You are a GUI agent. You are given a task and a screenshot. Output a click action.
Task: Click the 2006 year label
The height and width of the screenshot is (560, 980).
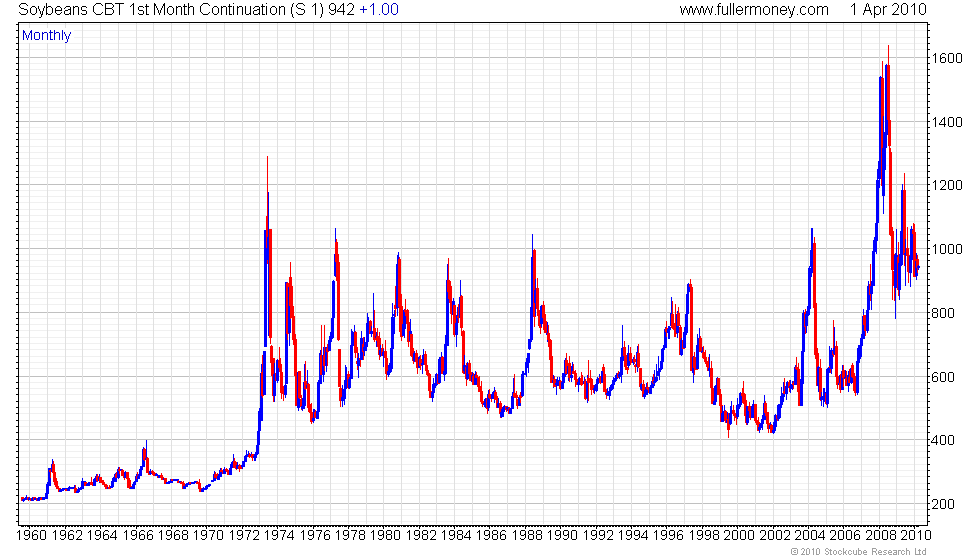click(x=845, y=536)
